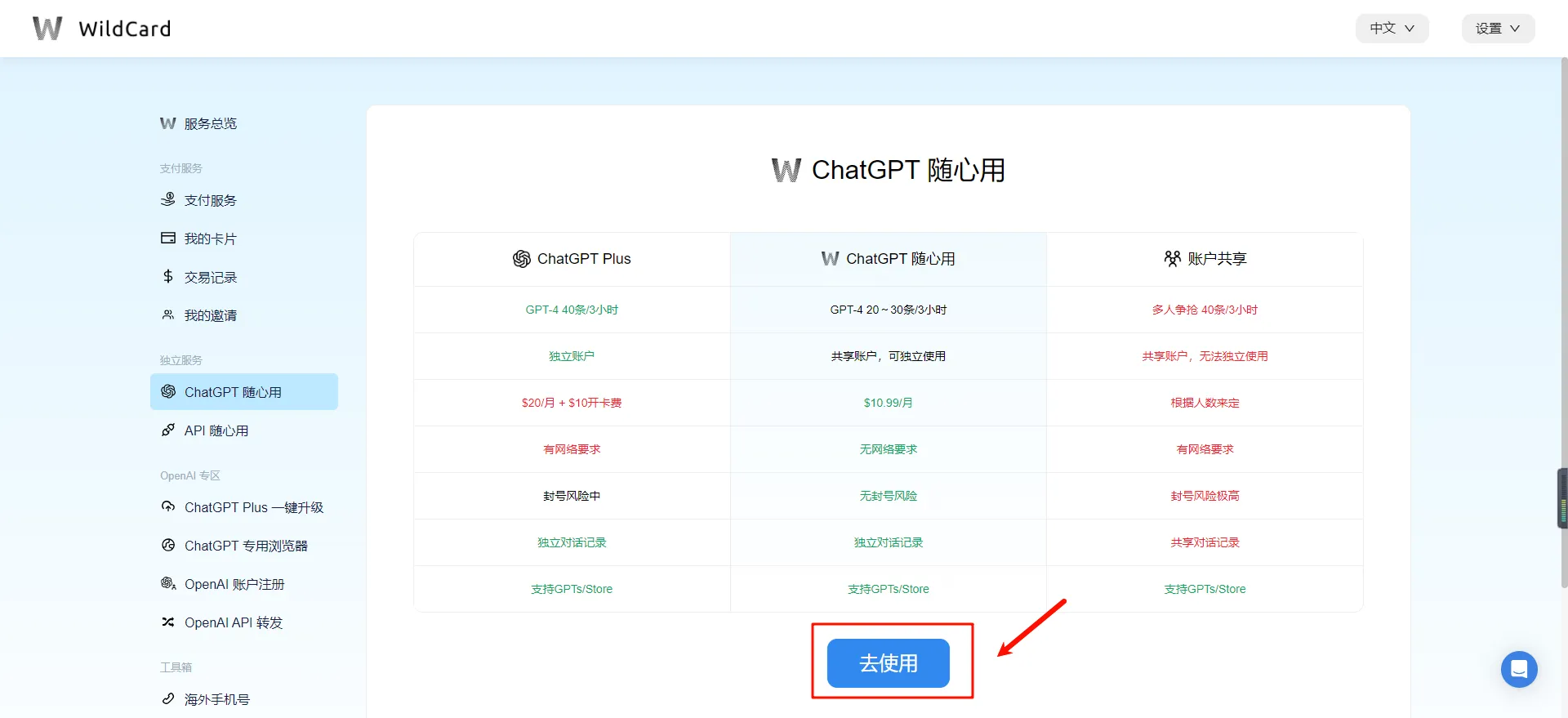
Task: Open the chat support bubble
Action: pyautogui.click(x=1518, y=669)
